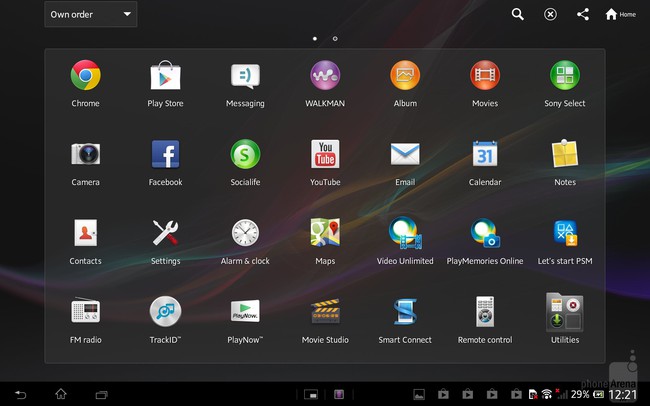Launch Video Unlimited
The height and width of the screenshot is (406, 650).
click(405, 233)
